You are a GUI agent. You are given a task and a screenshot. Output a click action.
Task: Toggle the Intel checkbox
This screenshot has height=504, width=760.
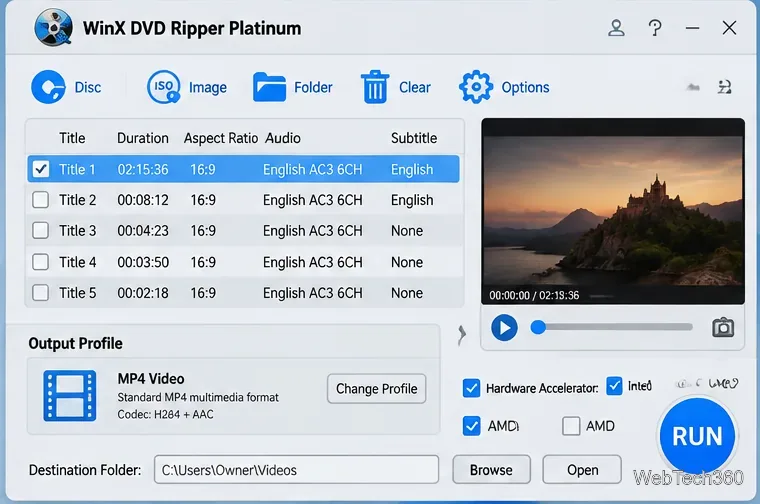tap(614, 386)
